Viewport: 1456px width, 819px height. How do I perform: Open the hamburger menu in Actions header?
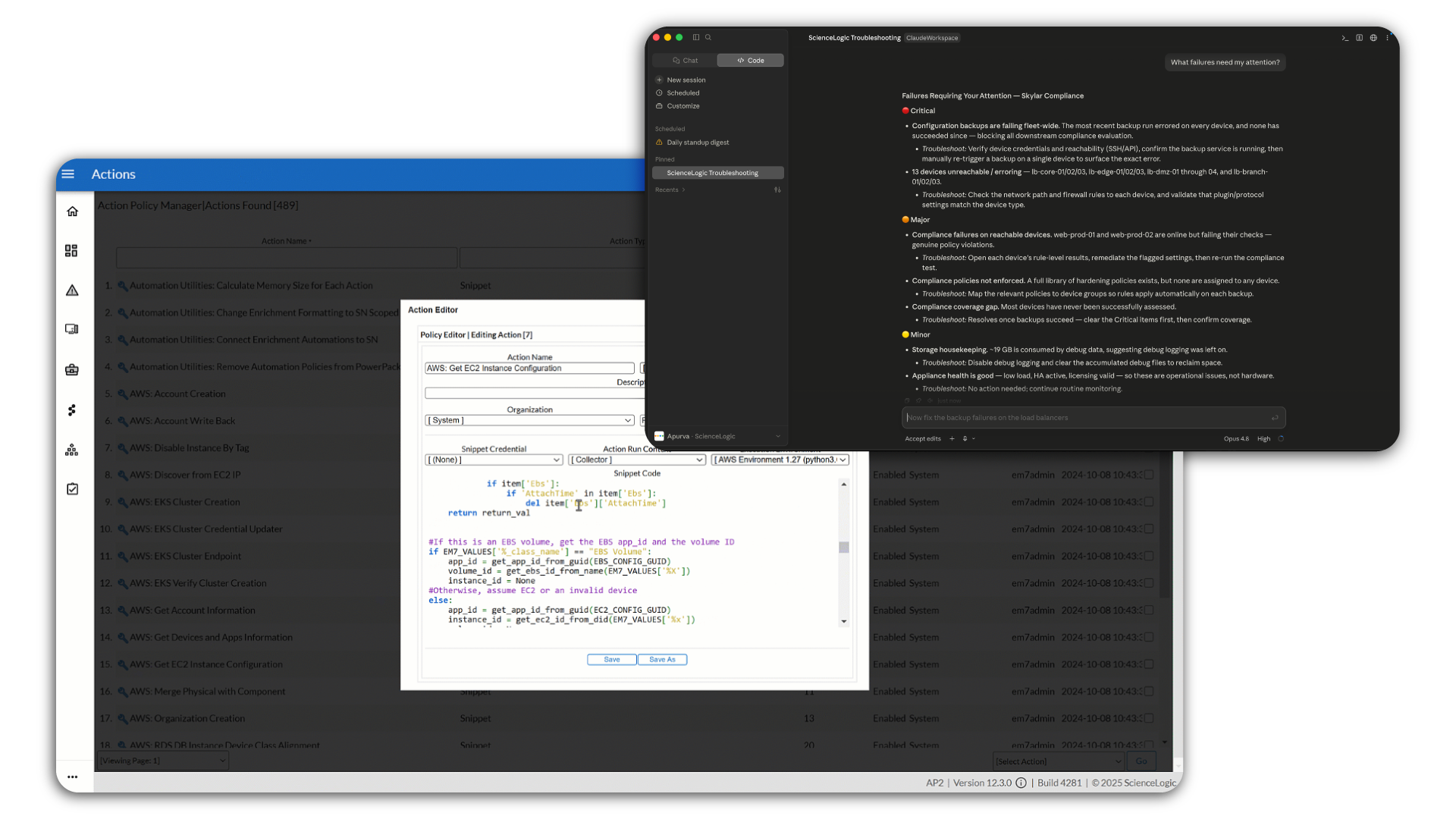(68, 174)
